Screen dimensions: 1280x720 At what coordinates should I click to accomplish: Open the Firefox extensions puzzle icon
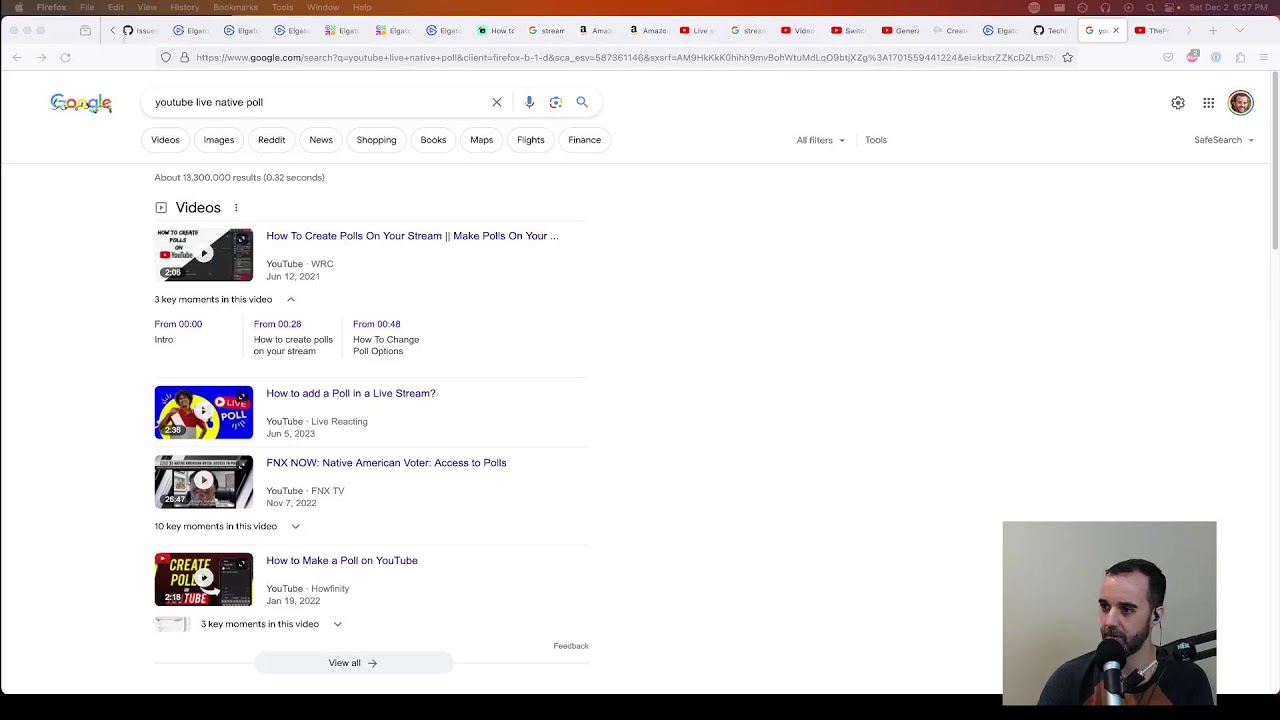click(x=1240, y=58)
